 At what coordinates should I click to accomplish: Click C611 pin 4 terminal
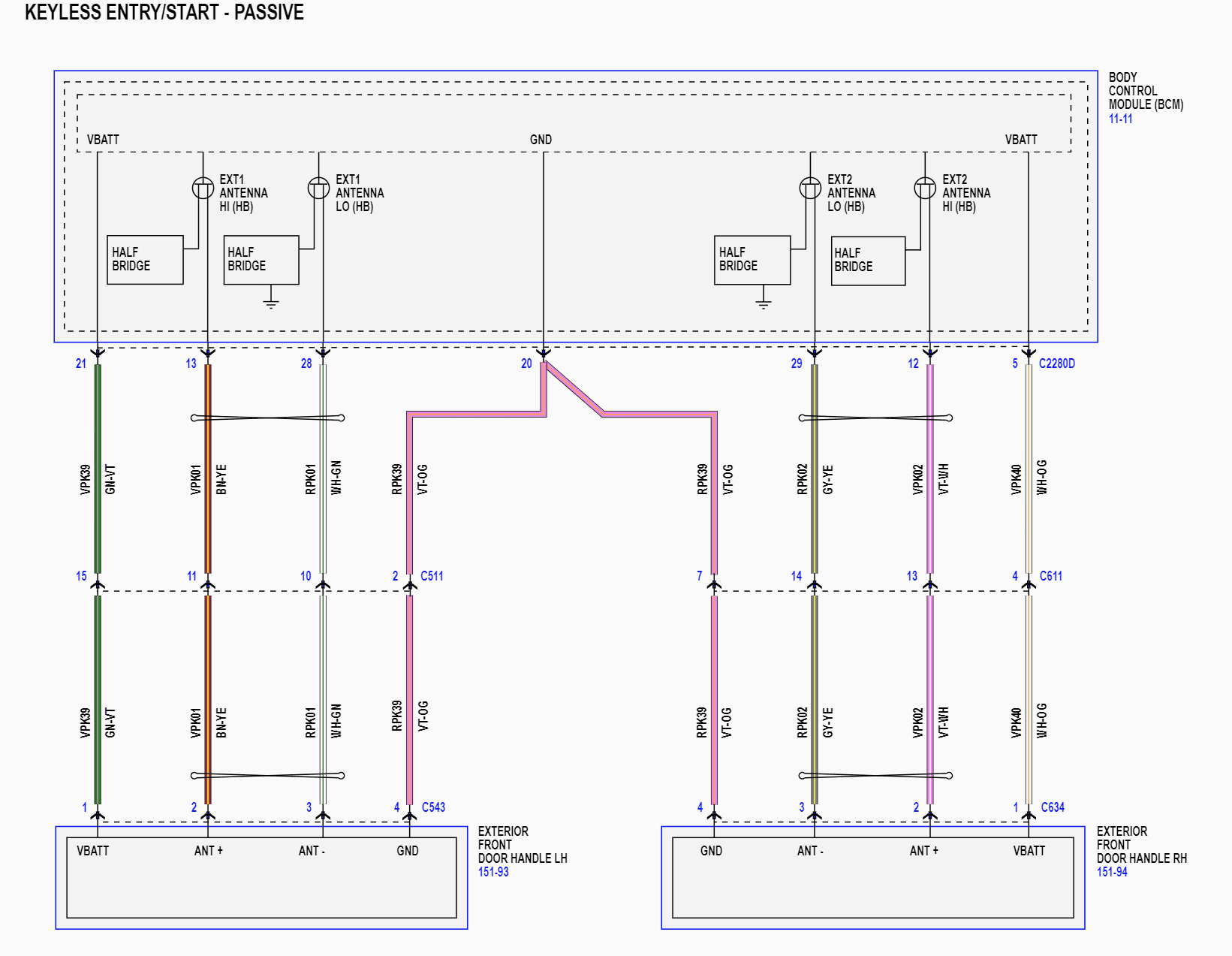pos(1029,584)
